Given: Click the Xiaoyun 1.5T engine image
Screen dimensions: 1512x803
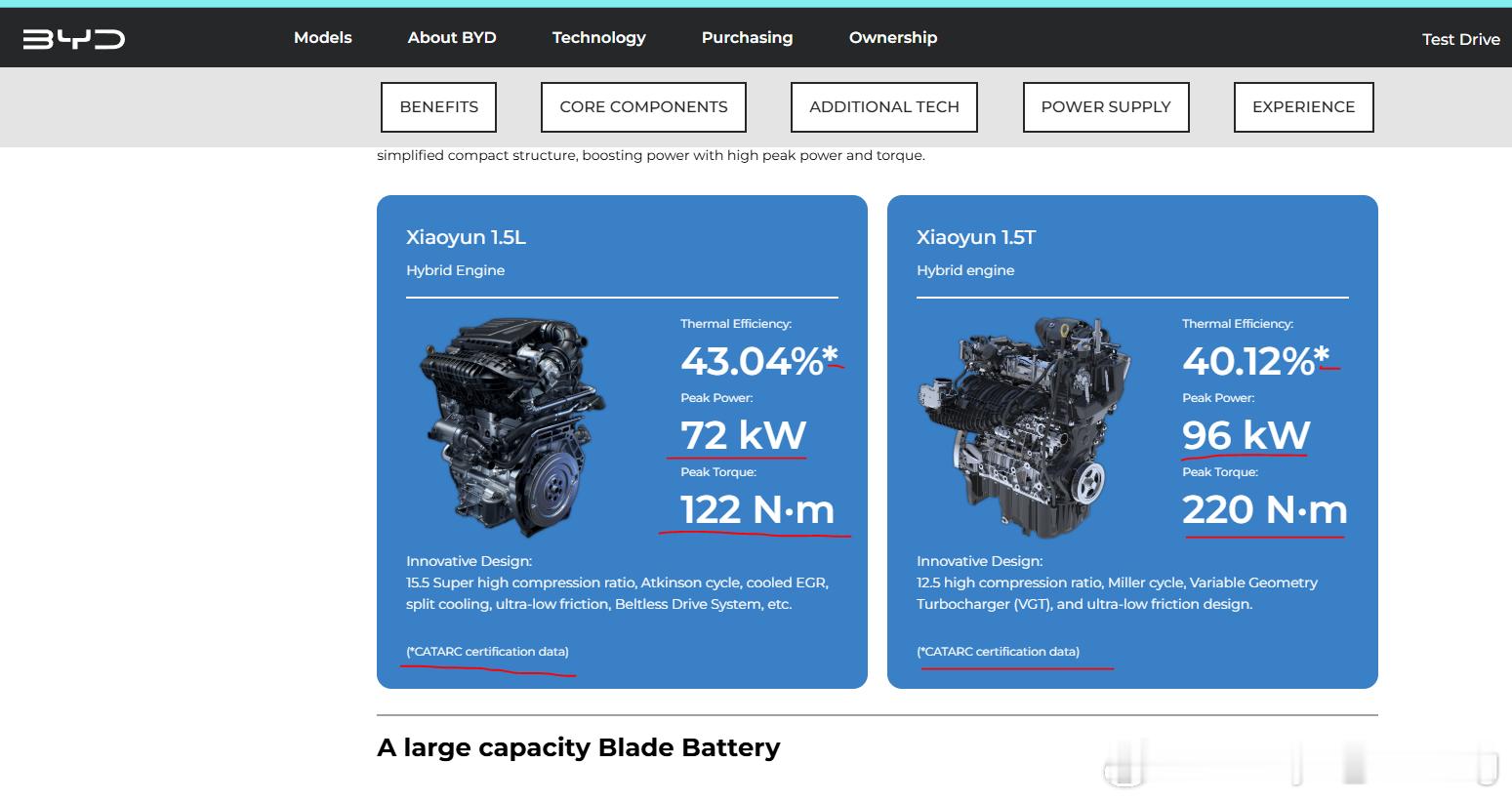Looking at the screenshot, I should pos(1023,426).
